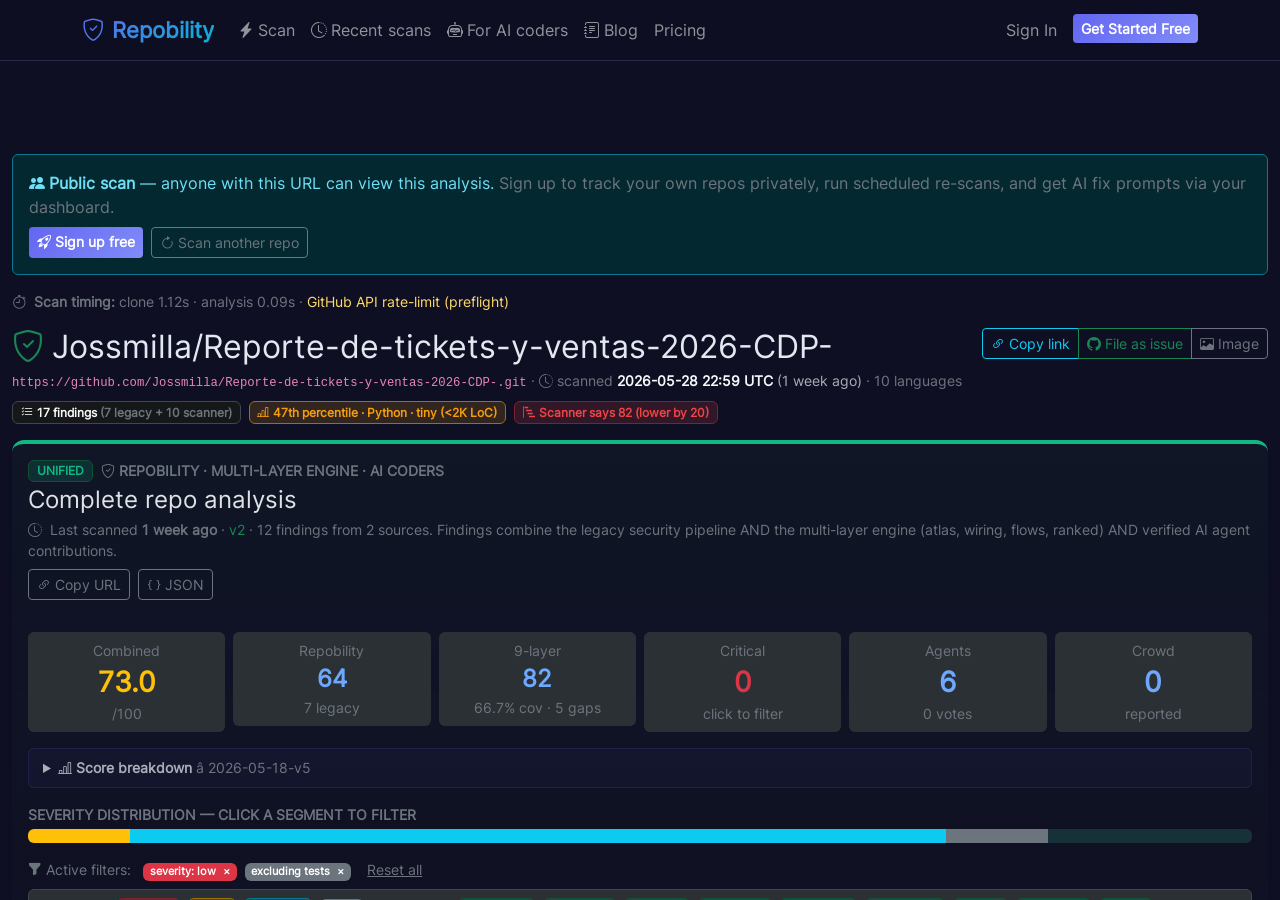This screenshot has width=1280, height=900.
Task: Click the 47th percentile Python badge
Action: 377,412
